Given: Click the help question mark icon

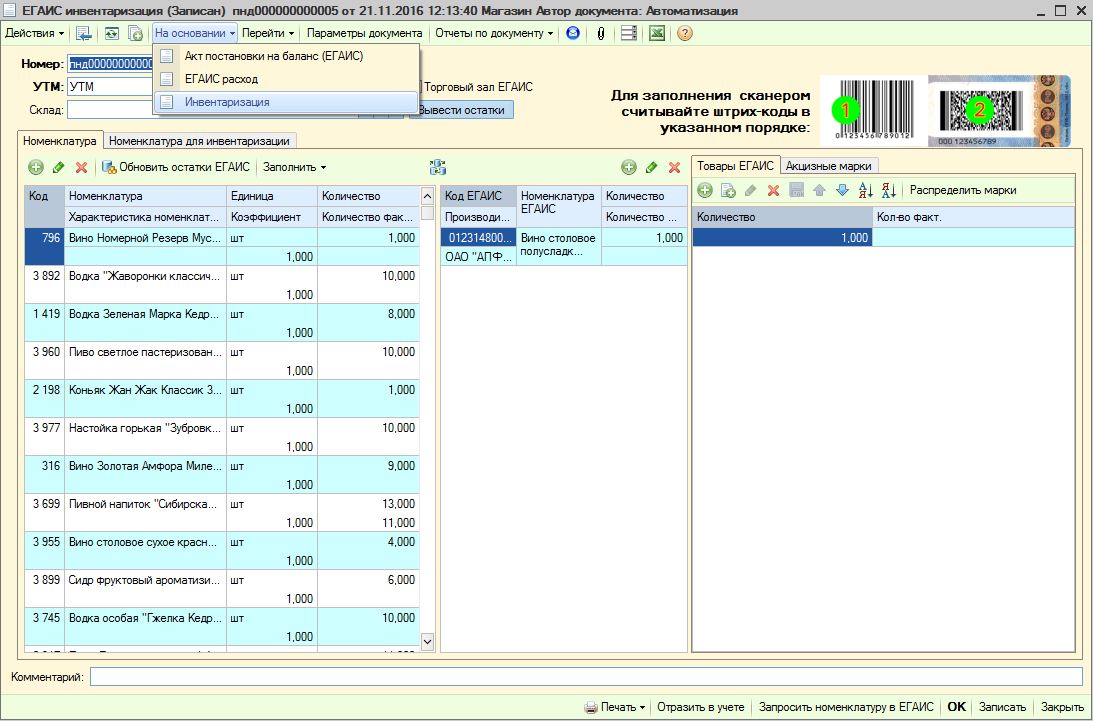Looking at the screenshot, I should [685, 33].
